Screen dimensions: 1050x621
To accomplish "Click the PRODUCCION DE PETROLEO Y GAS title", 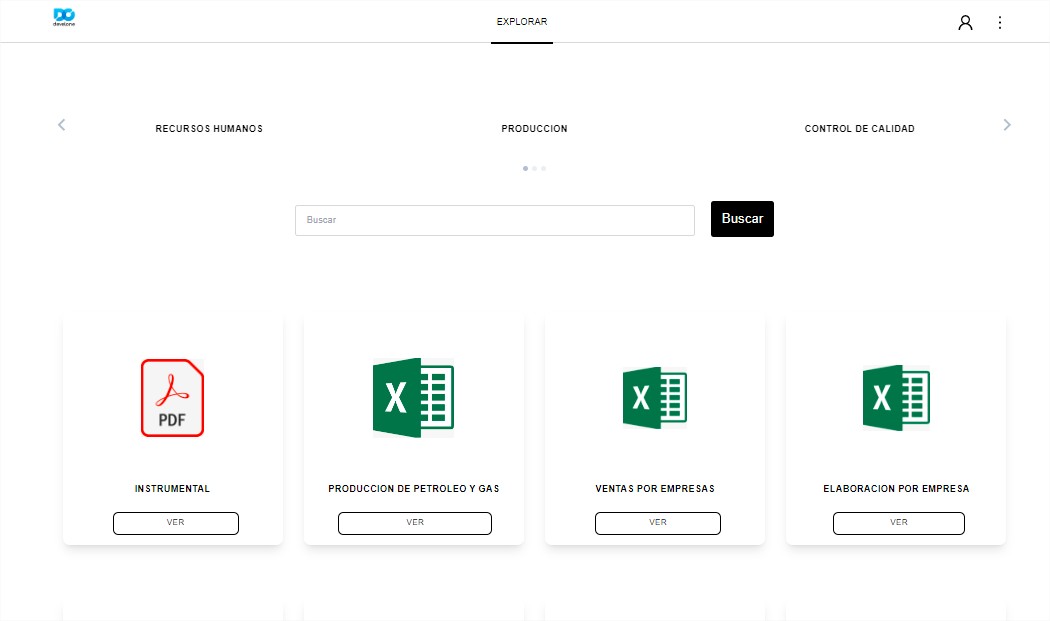I will (414, 489).
